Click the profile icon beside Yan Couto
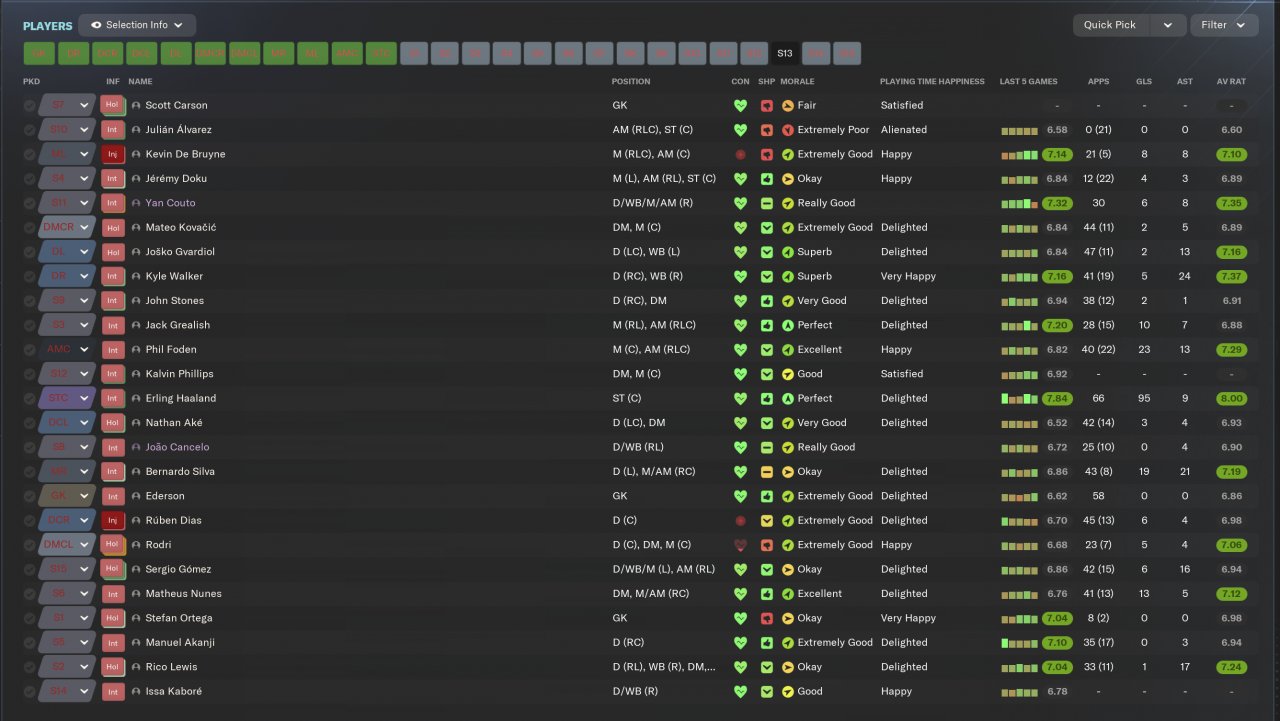Screen dimensions: 1280x721 pyautogui.click(x=136, y=203)
